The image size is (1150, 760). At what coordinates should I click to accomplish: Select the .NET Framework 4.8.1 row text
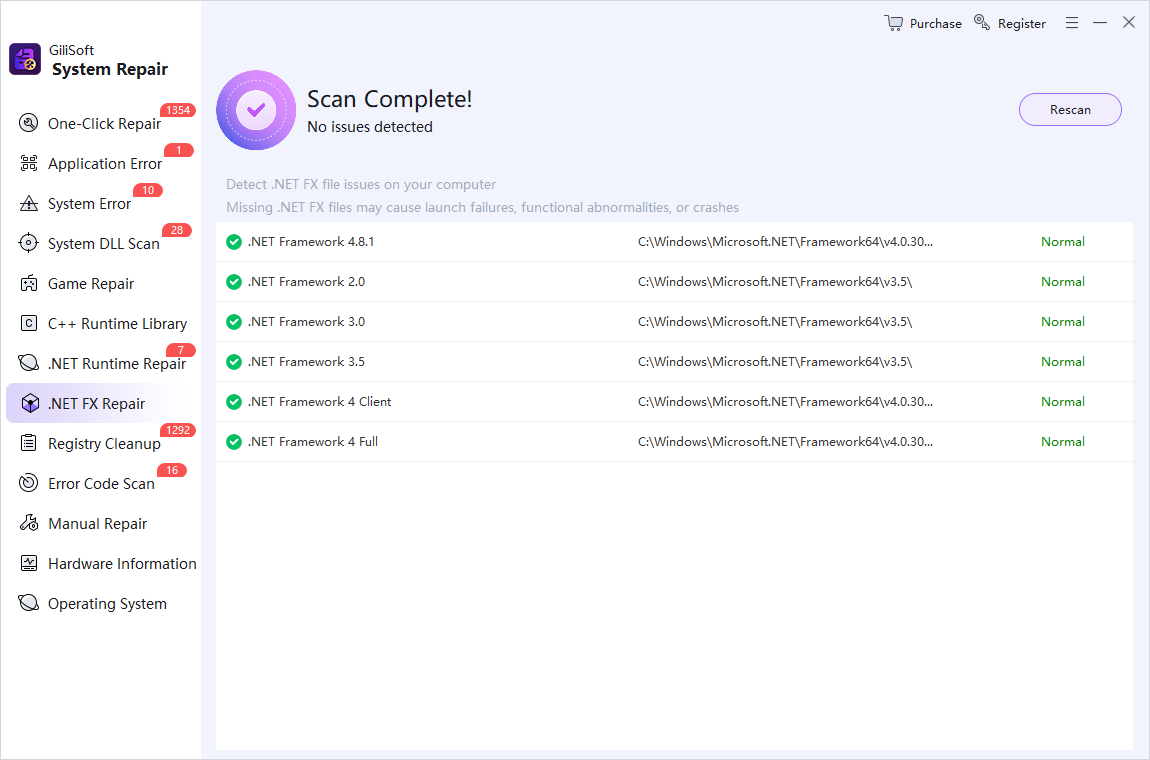pyautogui.click(x=311, y=241)
